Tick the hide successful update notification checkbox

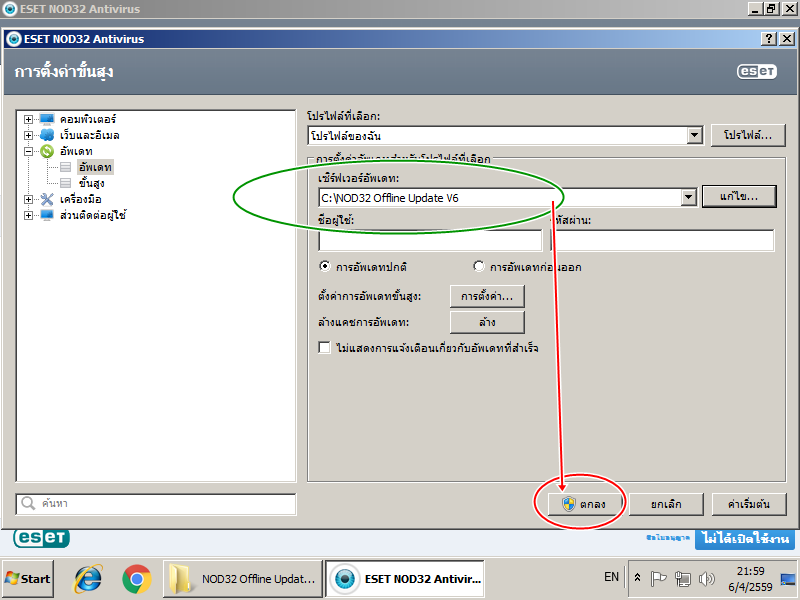pyautogui.click(x=324, y=348)
